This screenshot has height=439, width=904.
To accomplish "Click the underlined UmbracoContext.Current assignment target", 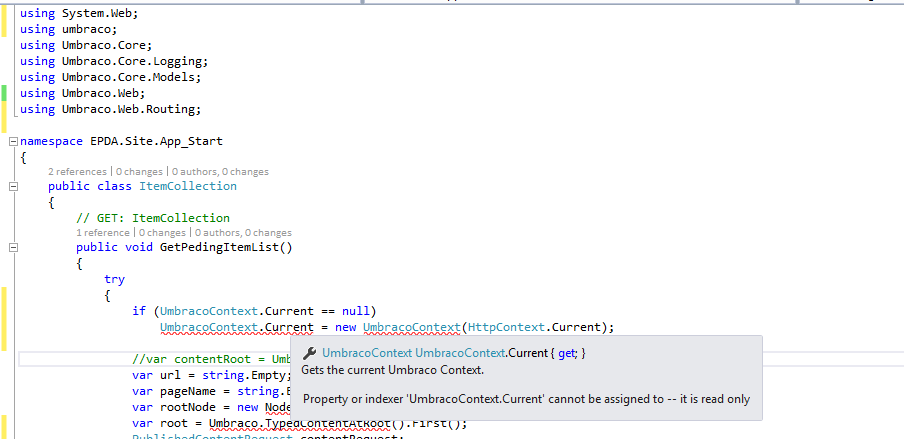I will pyautogui.click(x=236, y=328).
